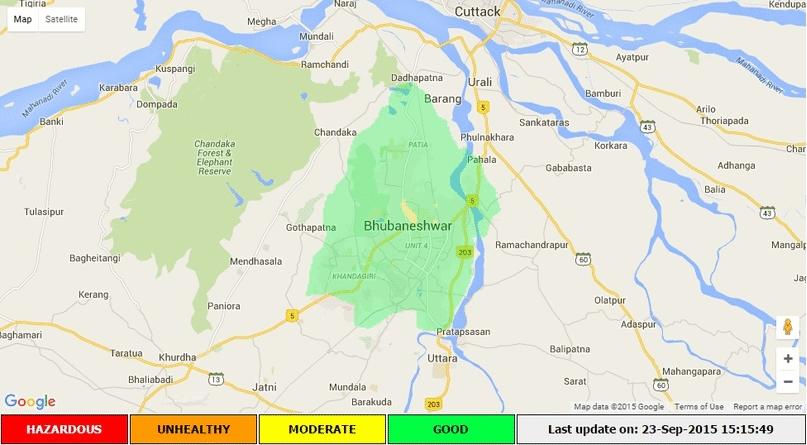807x445 pixels.
Task: Open the Terms of Use link
Action: click(699, 407)
